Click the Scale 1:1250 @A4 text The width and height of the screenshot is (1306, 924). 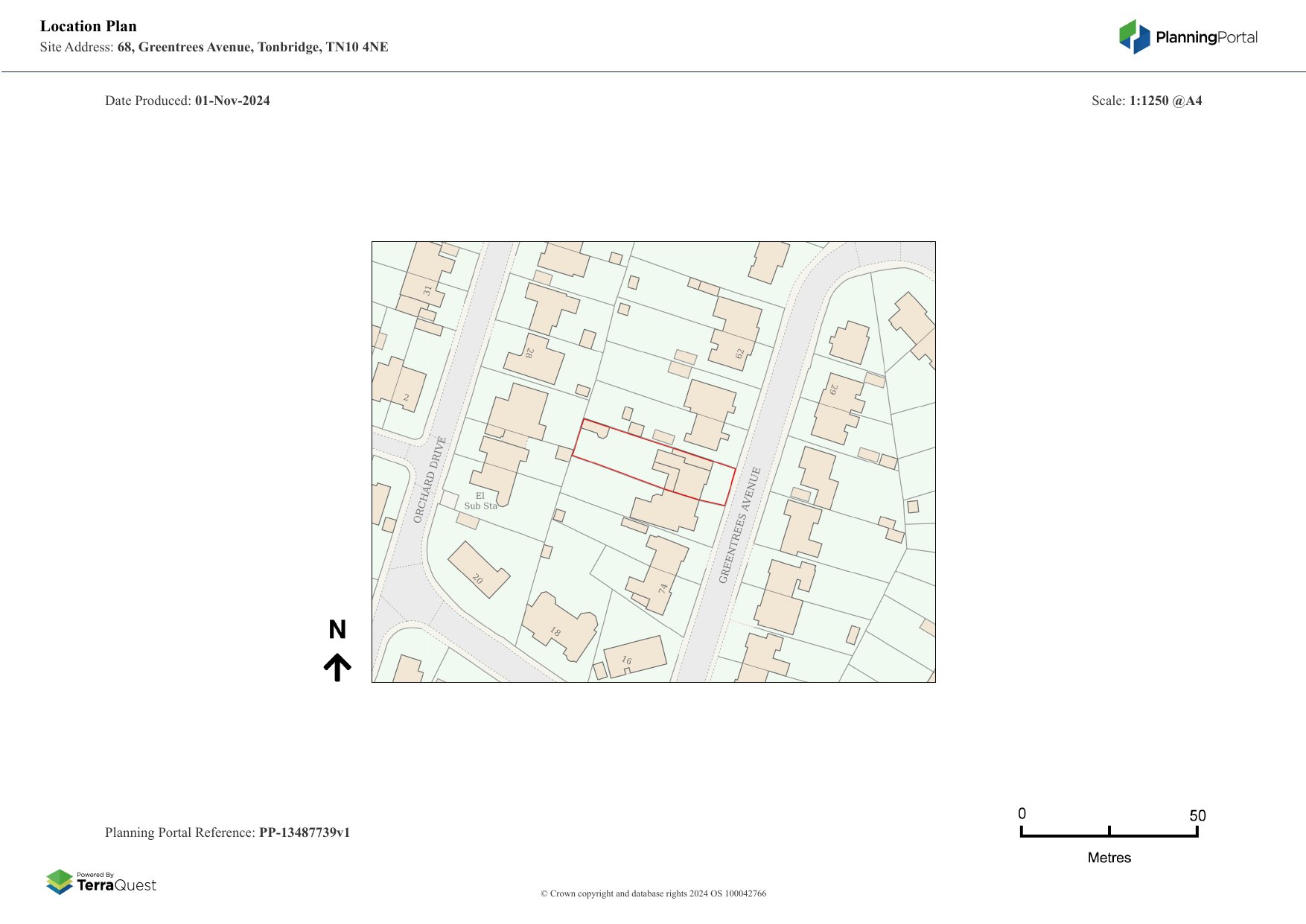(1146, 101)
